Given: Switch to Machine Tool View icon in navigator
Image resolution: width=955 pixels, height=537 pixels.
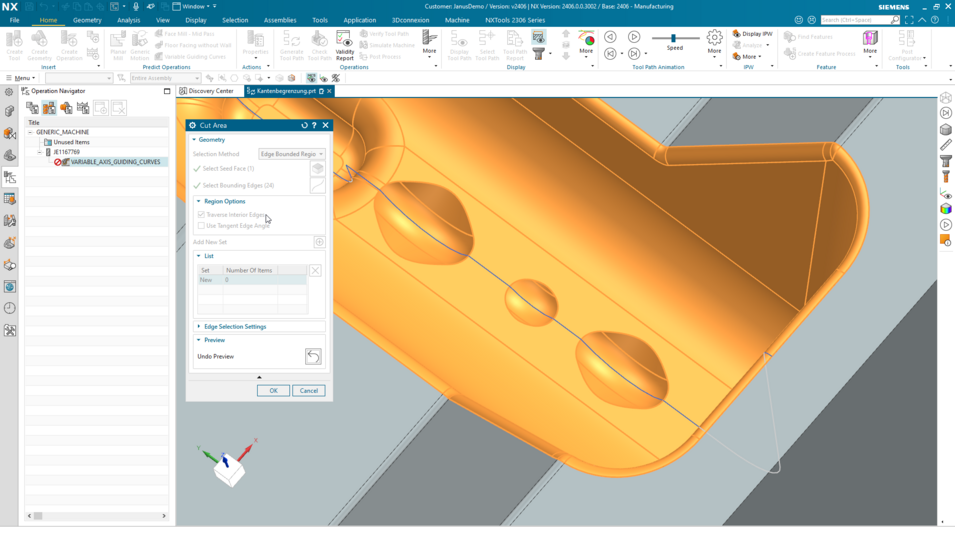Looking at the screenshot, I should click(49, 108).
